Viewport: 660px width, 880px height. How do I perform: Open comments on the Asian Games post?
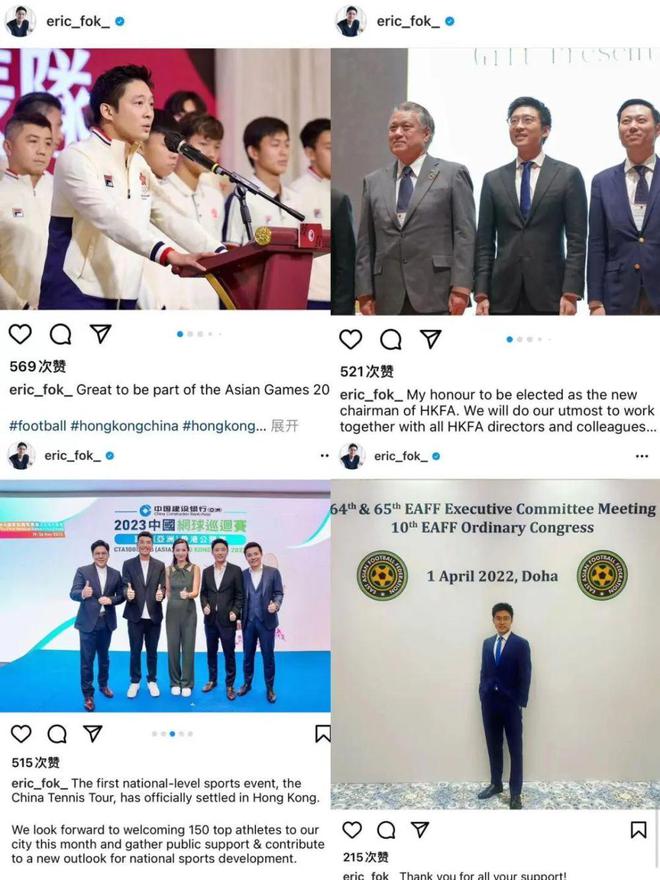[x=60, y=334]
